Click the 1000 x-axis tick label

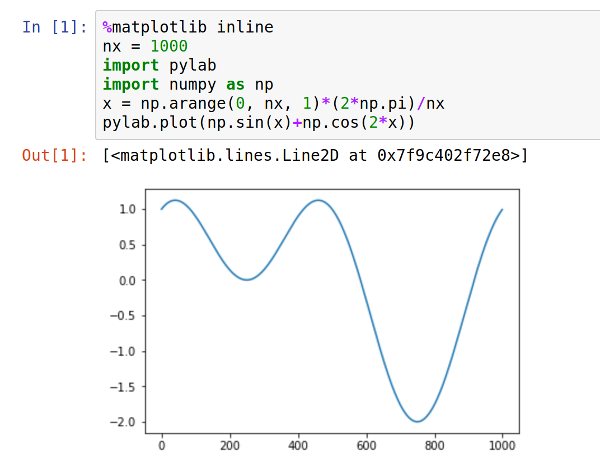tap(502, 446)
